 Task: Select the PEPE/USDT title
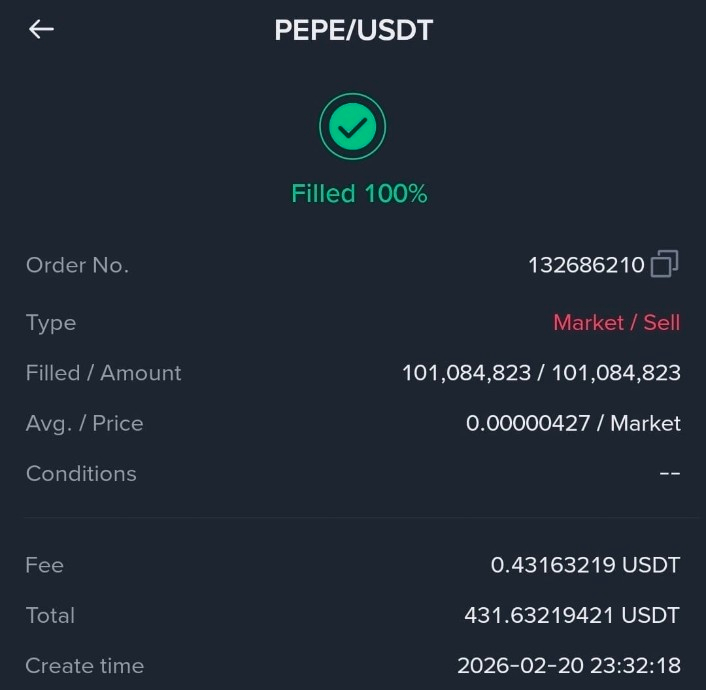(x=353, y=30)
